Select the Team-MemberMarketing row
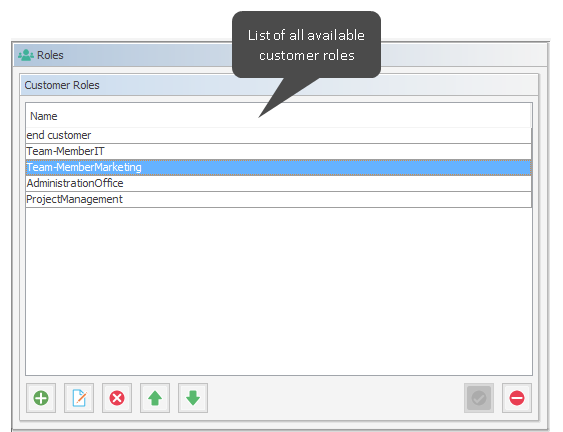This screenshot has height=432, width=563. (x=279, y=167)
